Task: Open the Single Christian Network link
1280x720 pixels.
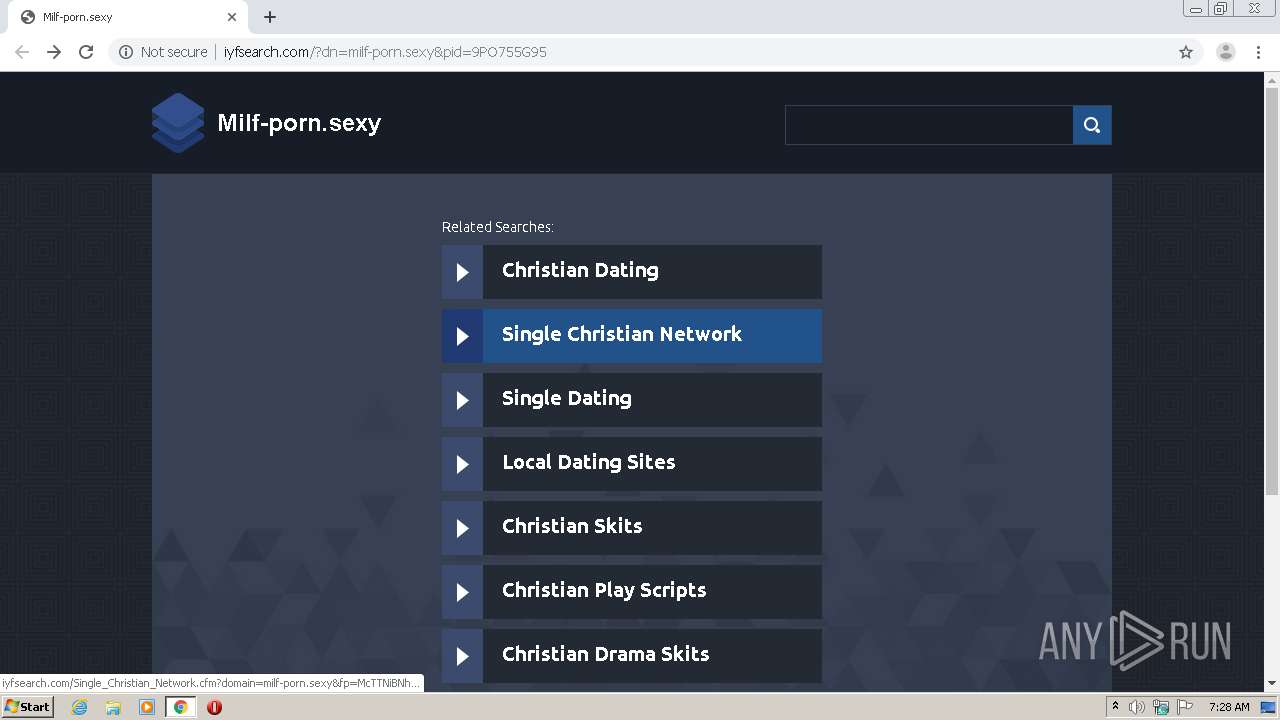Action: point(622,334)
